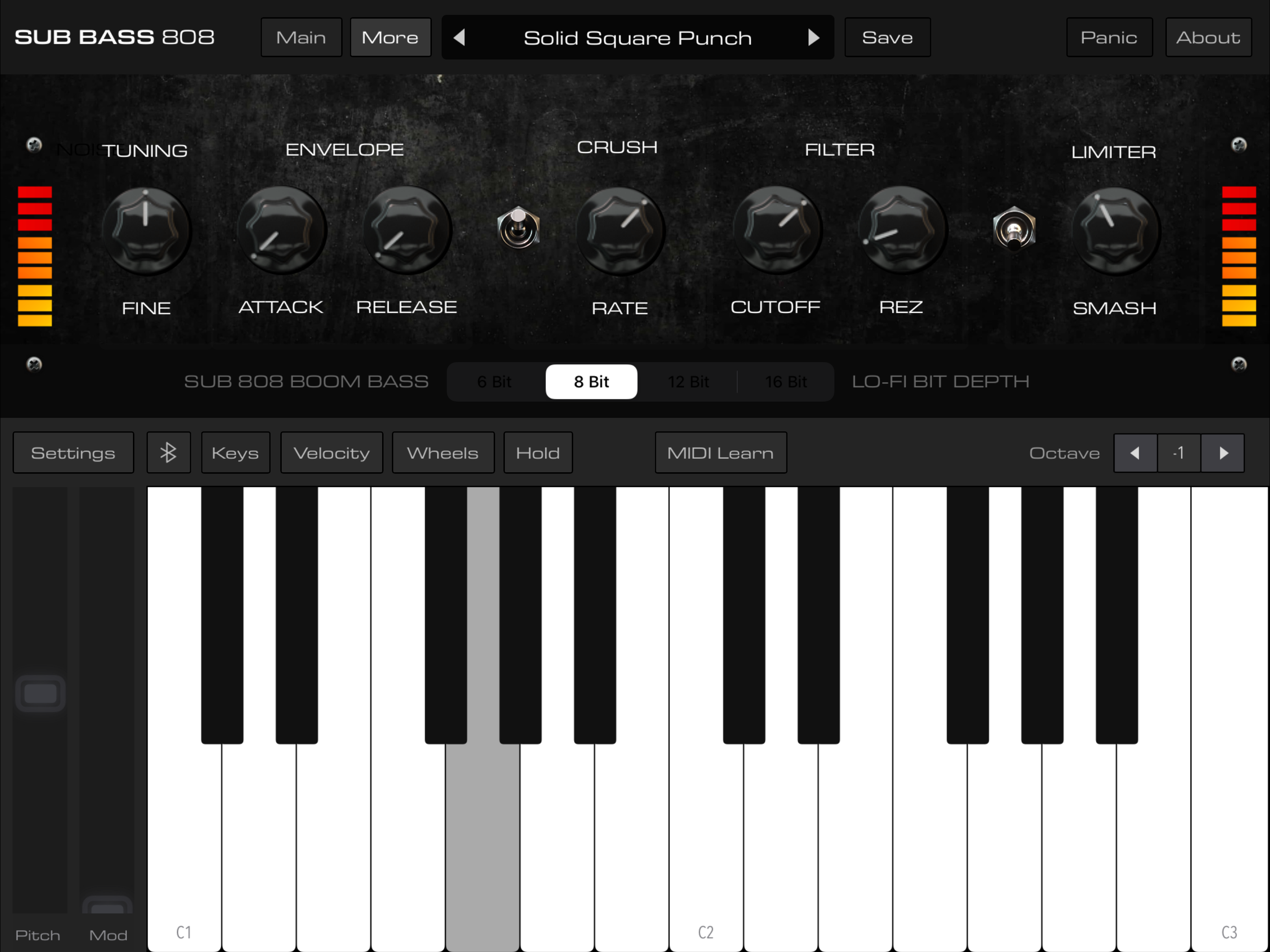Go to the next preset with the right arrow
The image size is (1270, 952).
coord(813,38)
